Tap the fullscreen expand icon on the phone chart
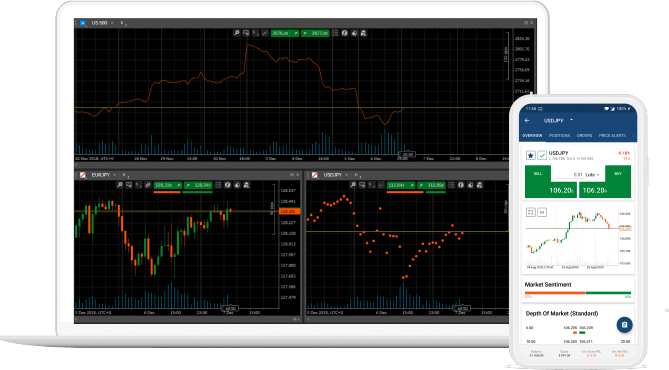Viewport: 669px width, 370px height. (530, 212)
